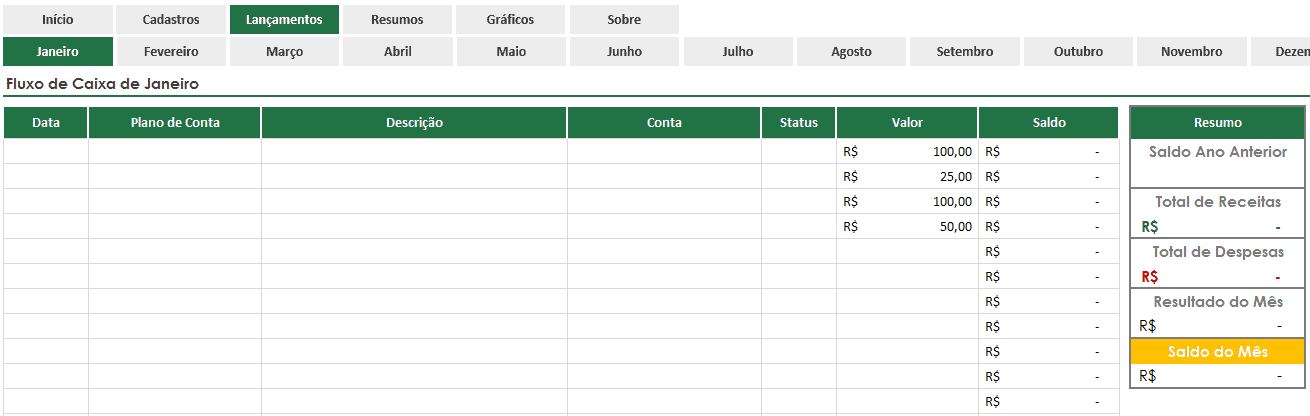Select the Setembro month button
This screenshot has height=416, width=1310.
(x=965, y=52)
